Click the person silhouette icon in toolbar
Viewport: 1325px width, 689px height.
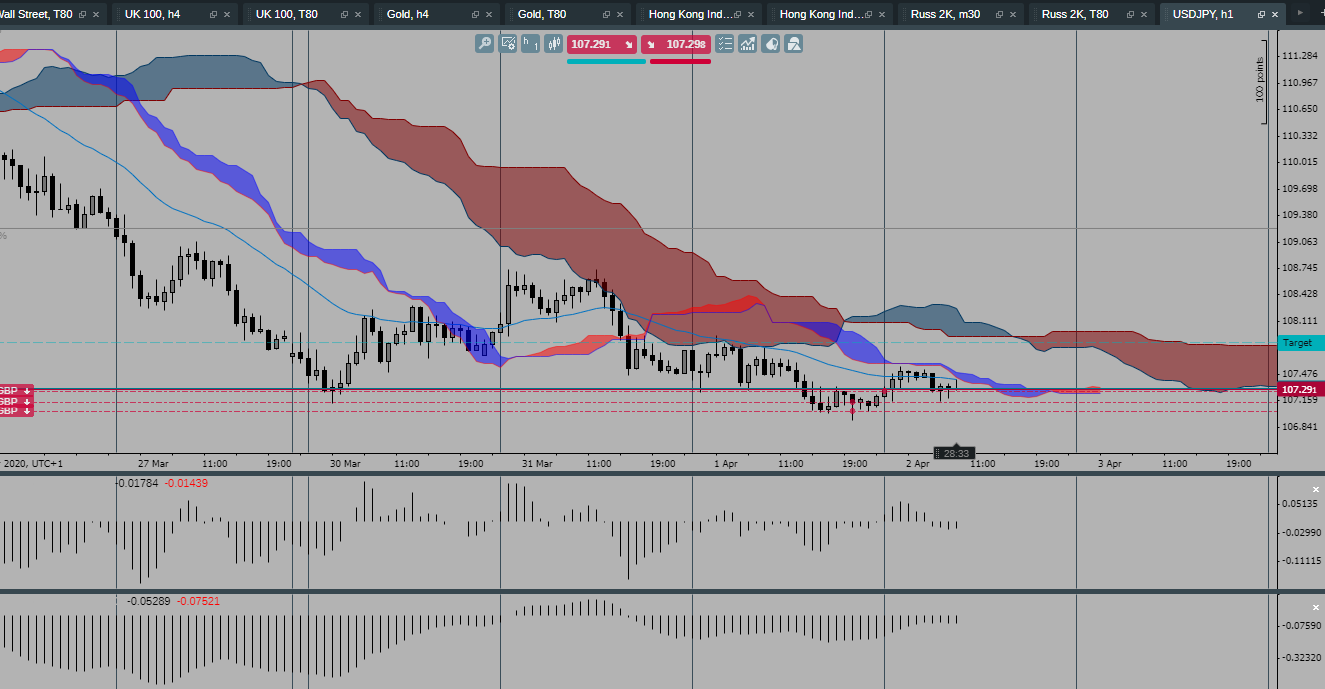794,44
